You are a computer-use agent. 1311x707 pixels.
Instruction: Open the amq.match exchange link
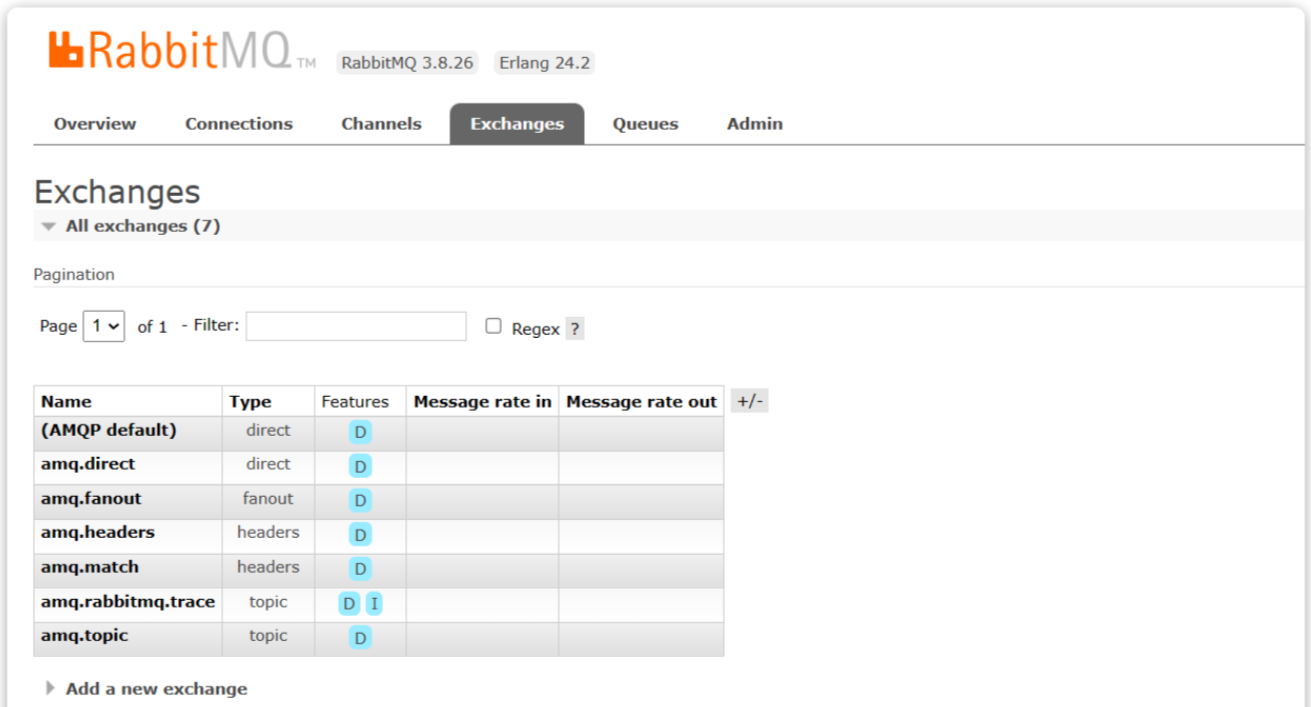coord(90,567)
